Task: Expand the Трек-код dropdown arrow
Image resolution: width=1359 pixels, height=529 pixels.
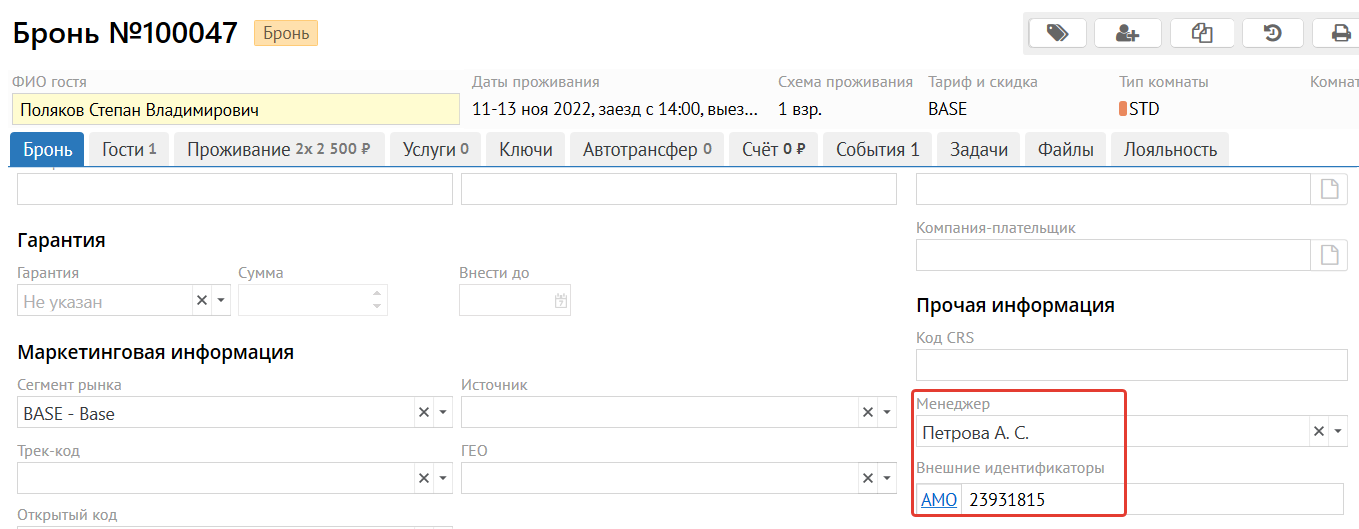Action: [444, 478]
